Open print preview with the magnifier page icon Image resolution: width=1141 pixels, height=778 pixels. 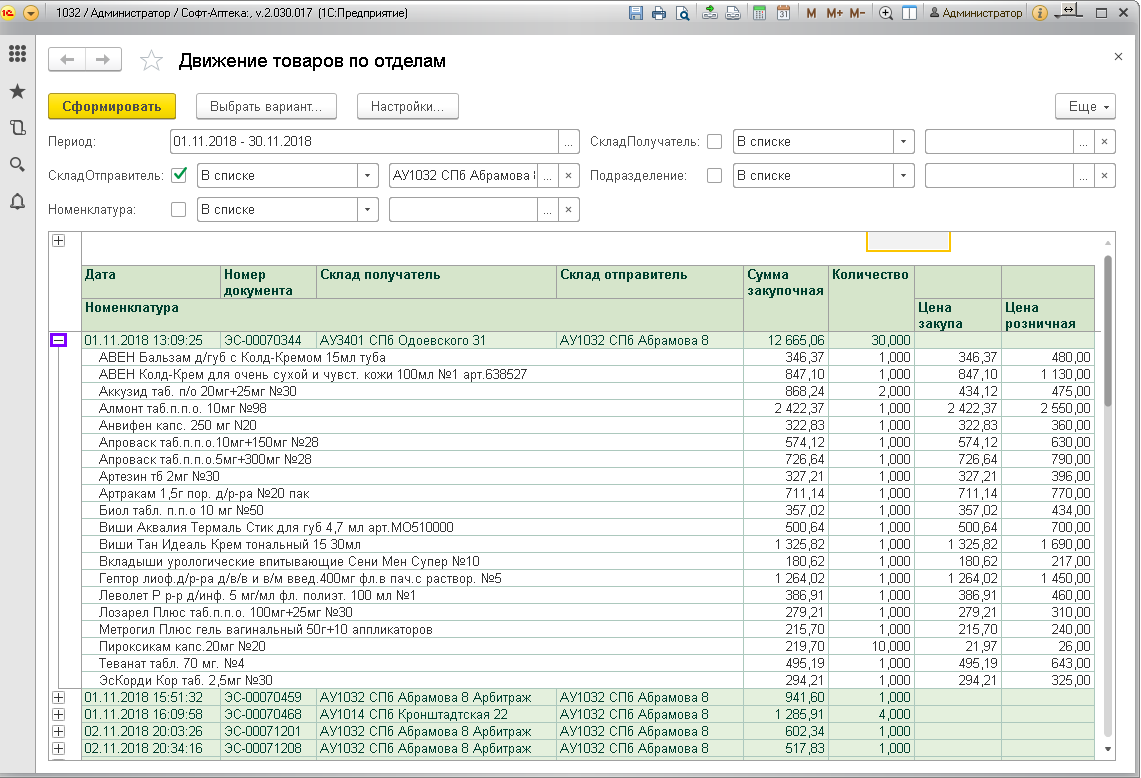point(682,13)
